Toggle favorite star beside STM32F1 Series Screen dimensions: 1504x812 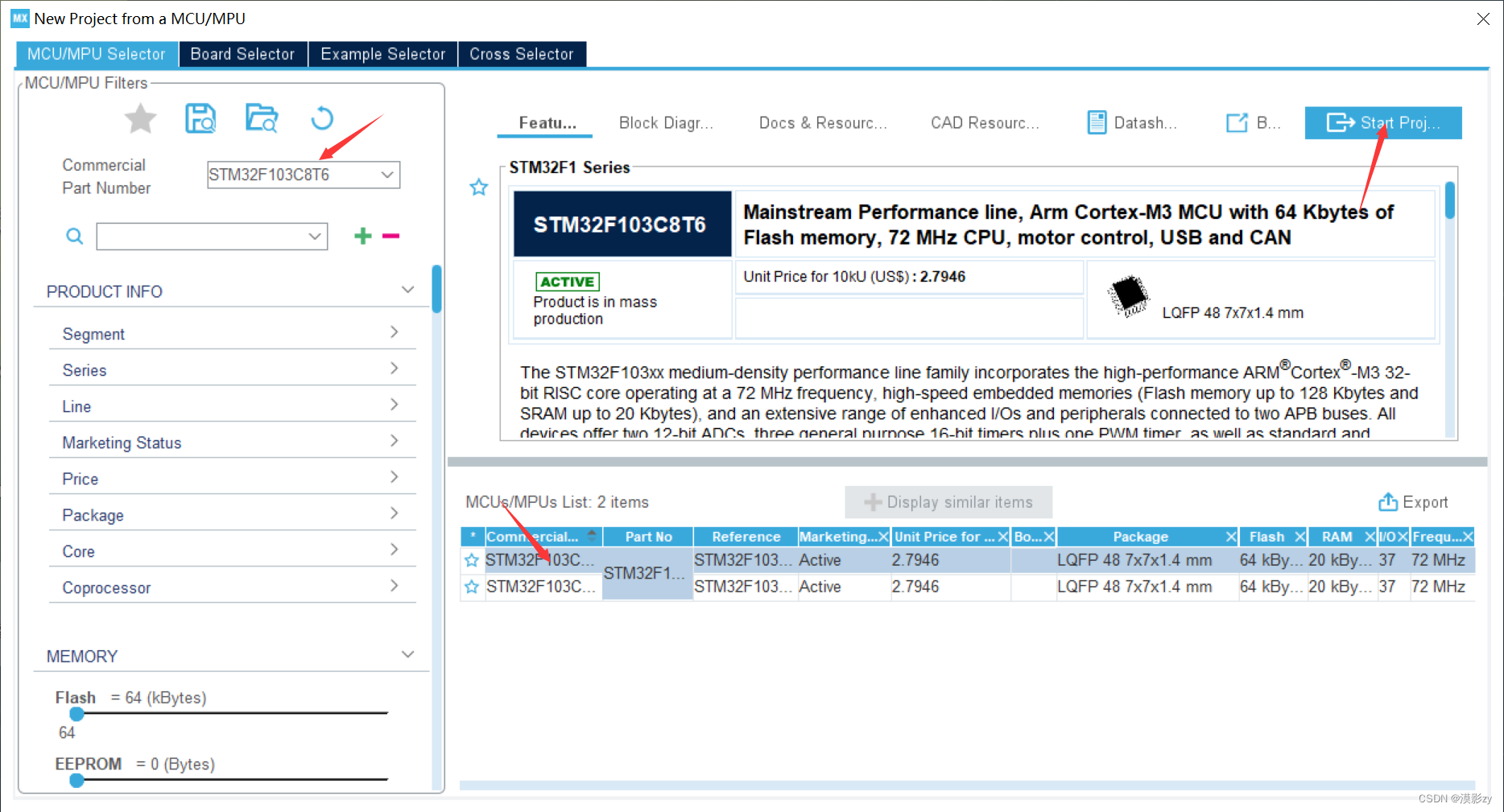(x=479, y=188)
